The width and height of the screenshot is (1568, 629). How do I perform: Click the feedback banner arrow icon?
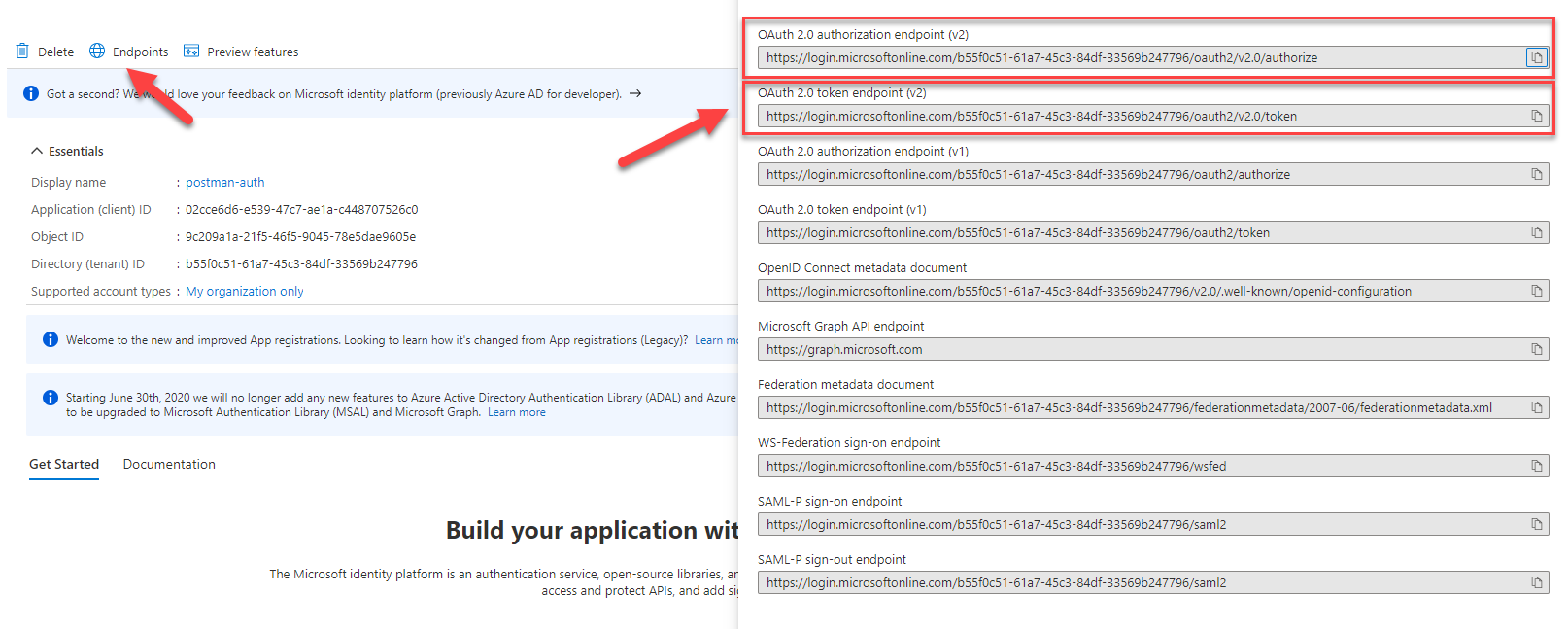point(635,93)
